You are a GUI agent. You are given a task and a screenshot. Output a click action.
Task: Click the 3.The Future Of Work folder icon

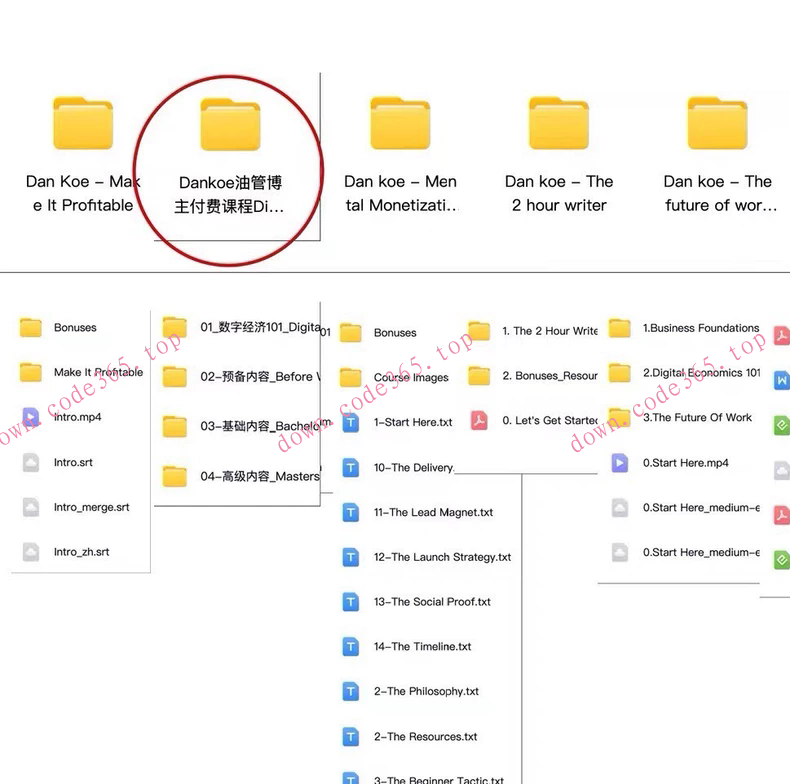(x=620, y=418)
